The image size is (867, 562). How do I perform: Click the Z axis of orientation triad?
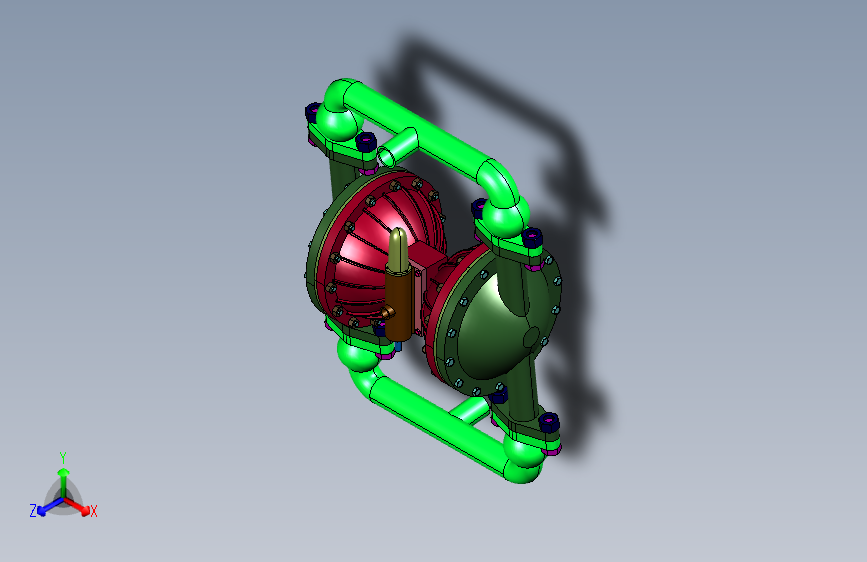[x=44, y=508]
